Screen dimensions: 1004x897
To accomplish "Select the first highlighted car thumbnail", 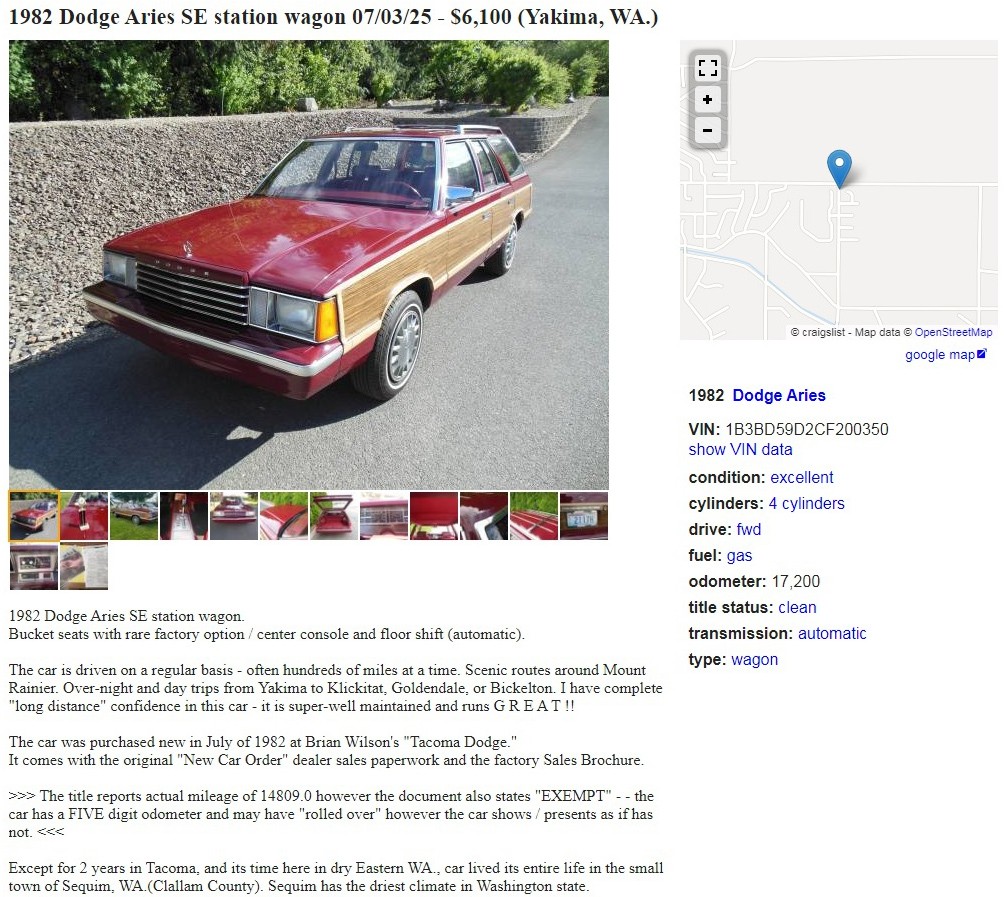I will pyautogui.click(x=34, y=516).
